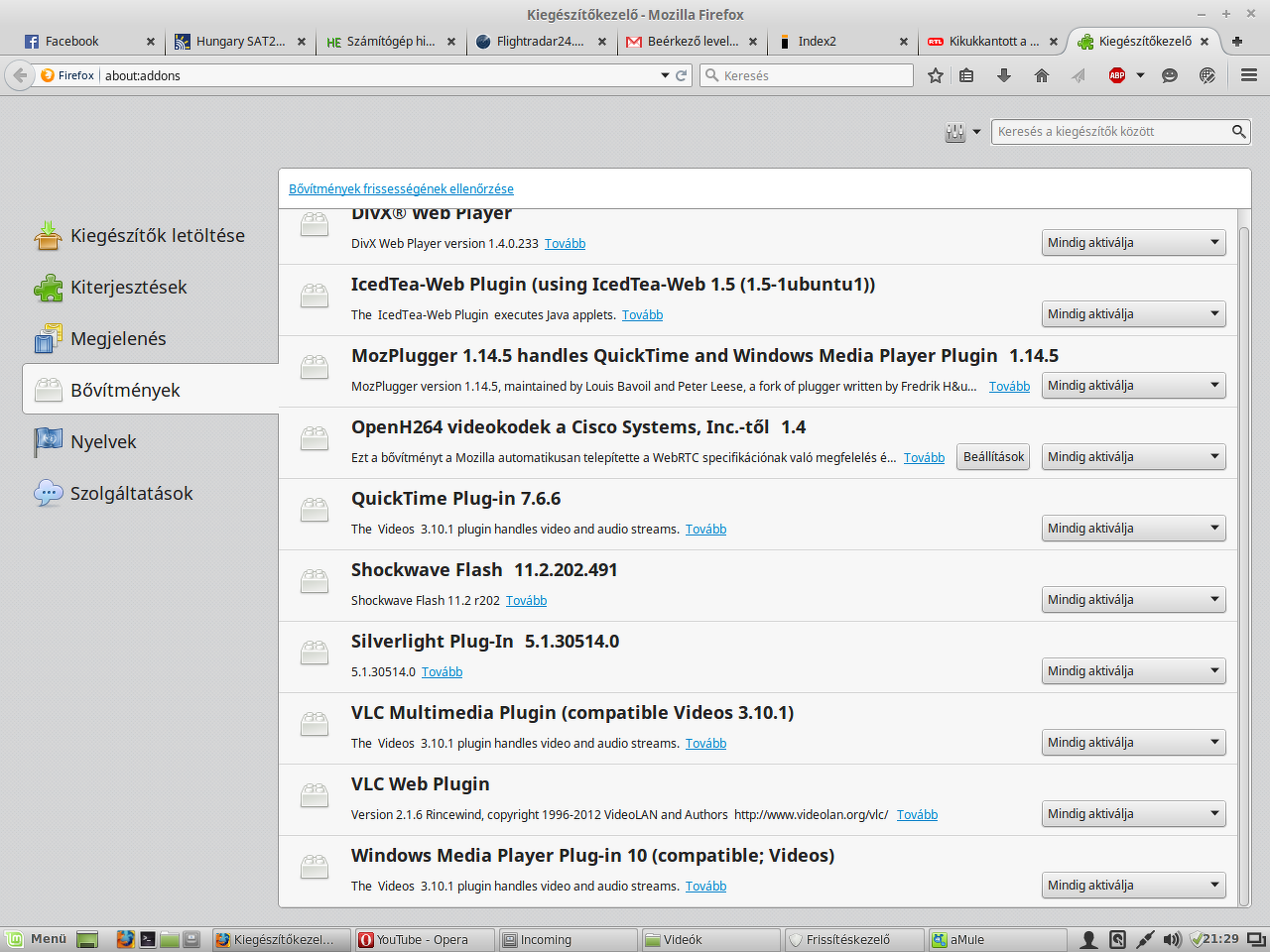
Task: Open the Megjelenés category
Action: click(150, 339)
